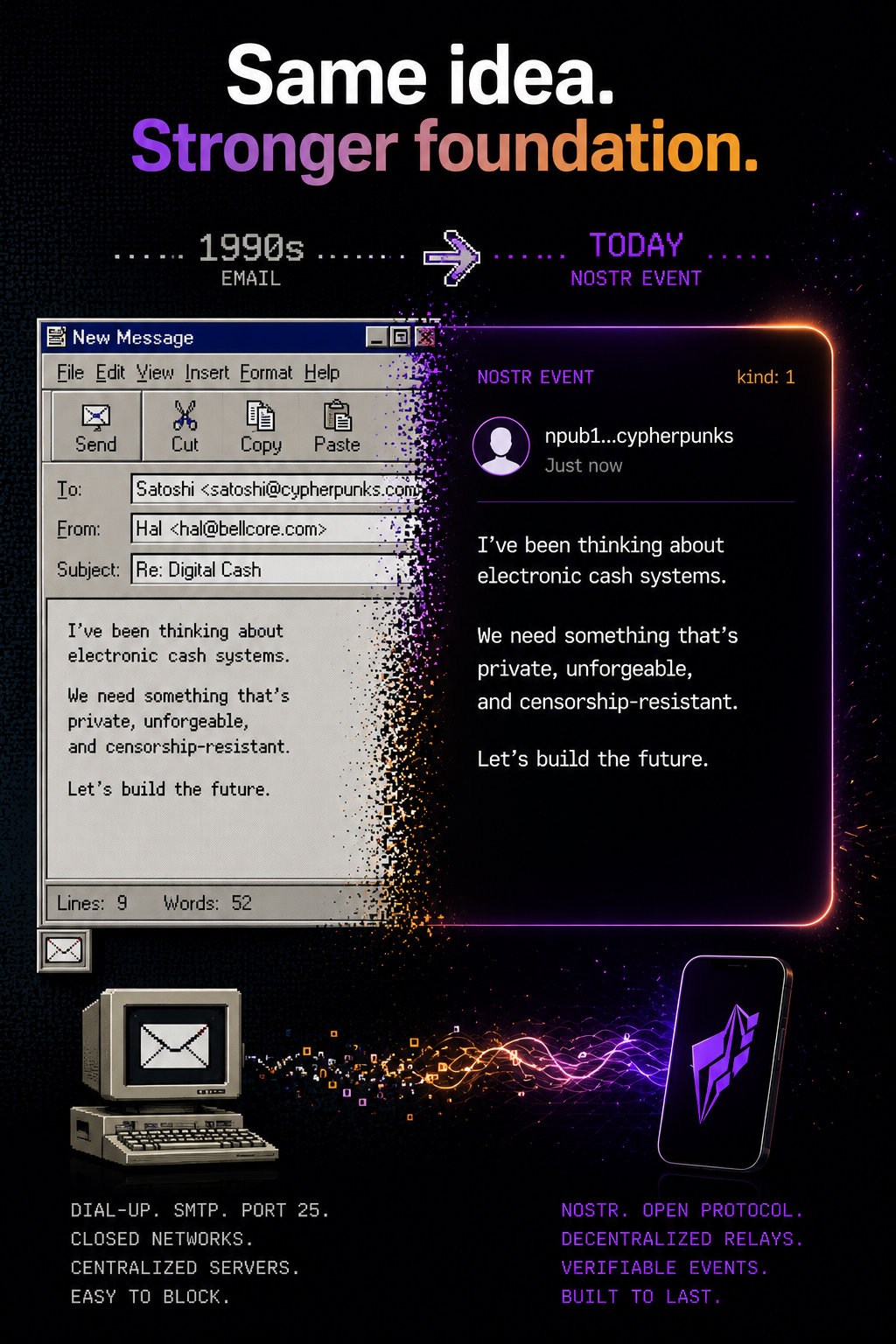This screenshot has width=896, height=1344.
Task: Click the Copy documents icon
Action: (260, 416)
